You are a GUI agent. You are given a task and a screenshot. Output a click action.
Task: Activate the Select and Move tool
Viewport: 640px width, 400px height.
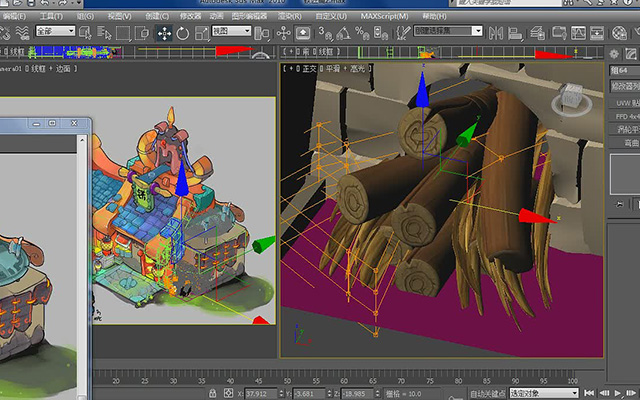click(164, 33)
